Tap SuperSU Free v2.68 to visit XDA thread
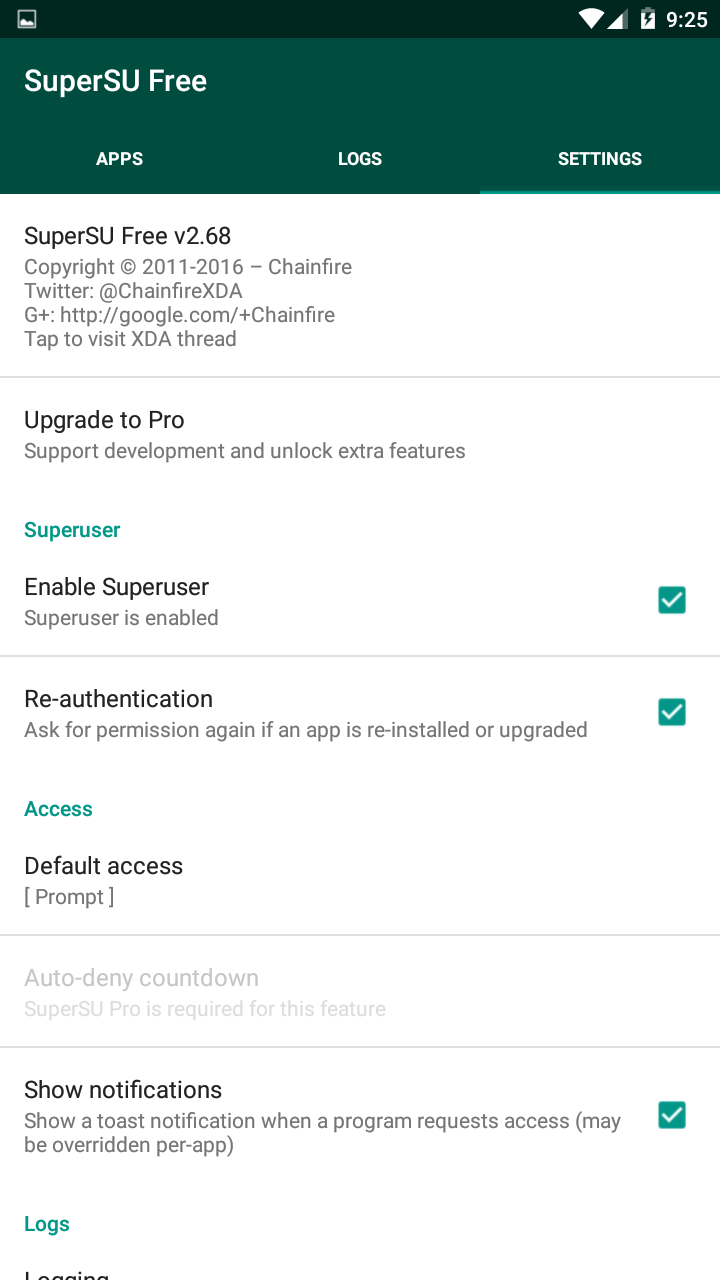The image size is (720, 1280). click(128, 236)
